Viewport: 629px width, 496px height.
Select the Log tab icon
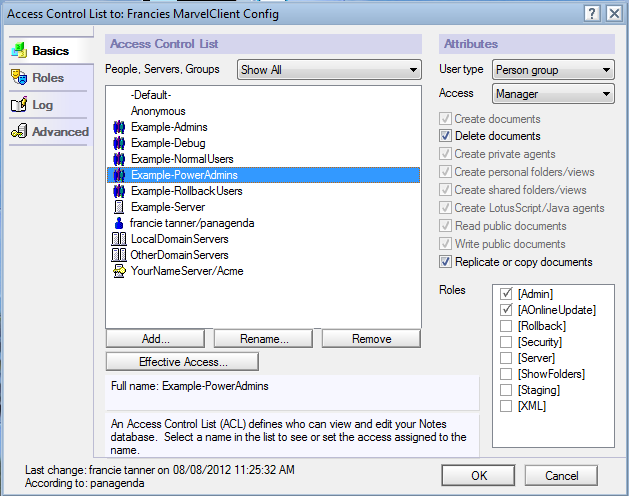click(19, 104)
